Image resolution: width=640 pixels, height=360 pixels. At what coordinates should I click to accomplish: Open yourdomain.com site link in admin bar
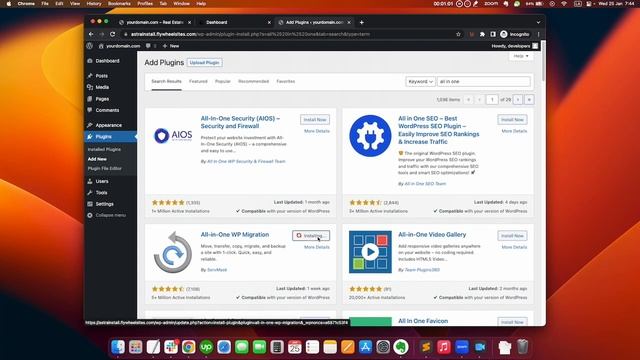click(119, 46)
